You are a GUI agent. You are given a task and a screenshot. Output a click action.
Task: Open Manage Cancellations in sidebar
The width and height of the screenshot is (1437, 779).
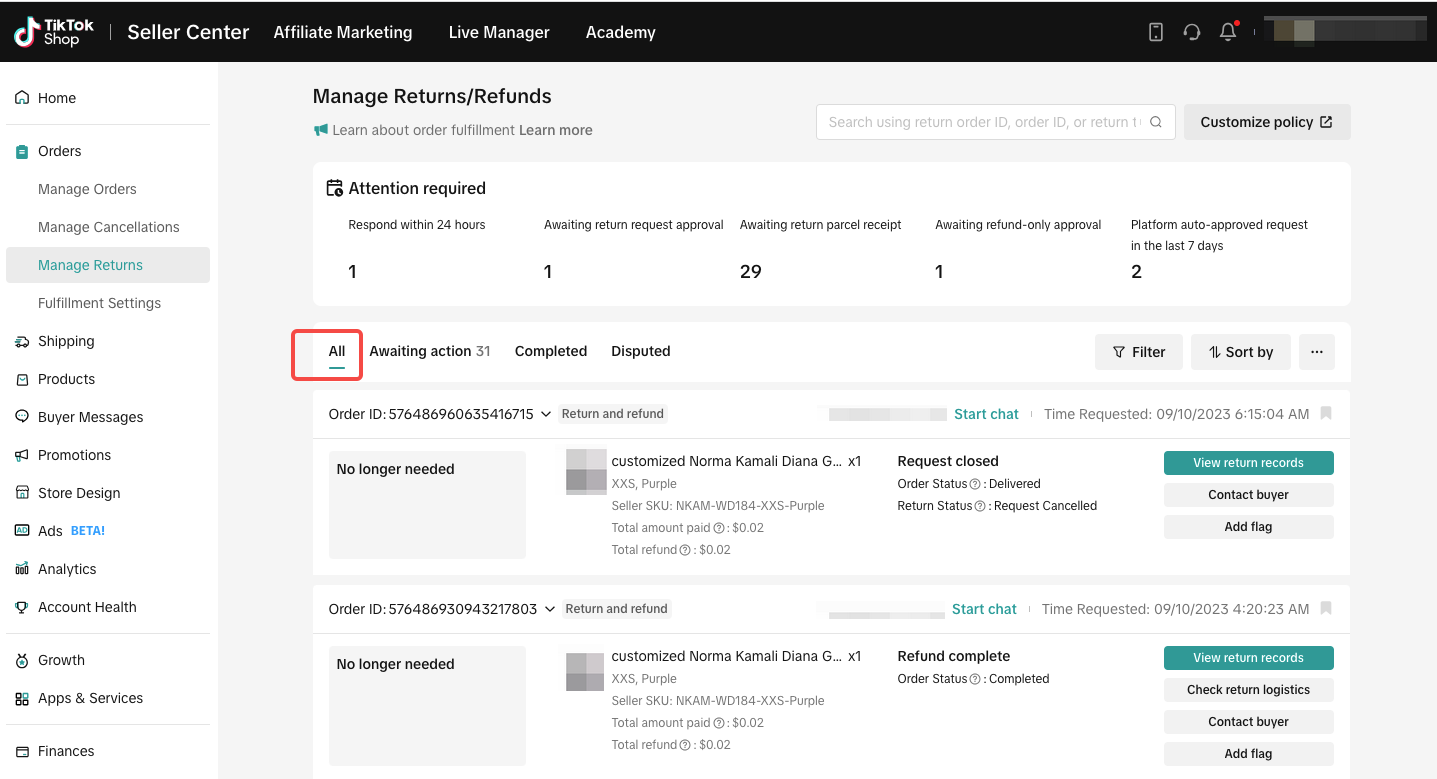[x=108, y=227]
